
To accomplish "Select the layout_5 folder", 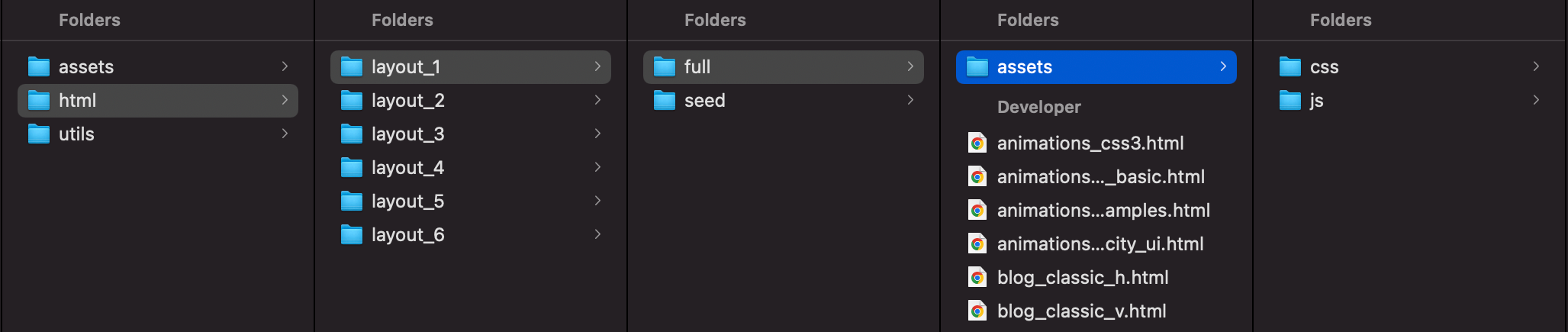I will point(407,201).
